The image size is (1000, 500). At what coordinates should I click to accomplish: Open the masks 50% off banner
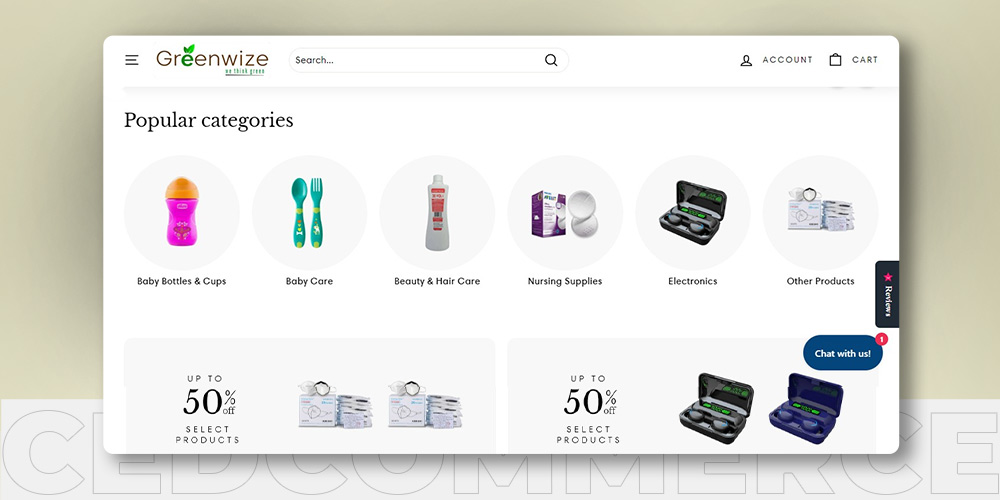pos(309,395)
